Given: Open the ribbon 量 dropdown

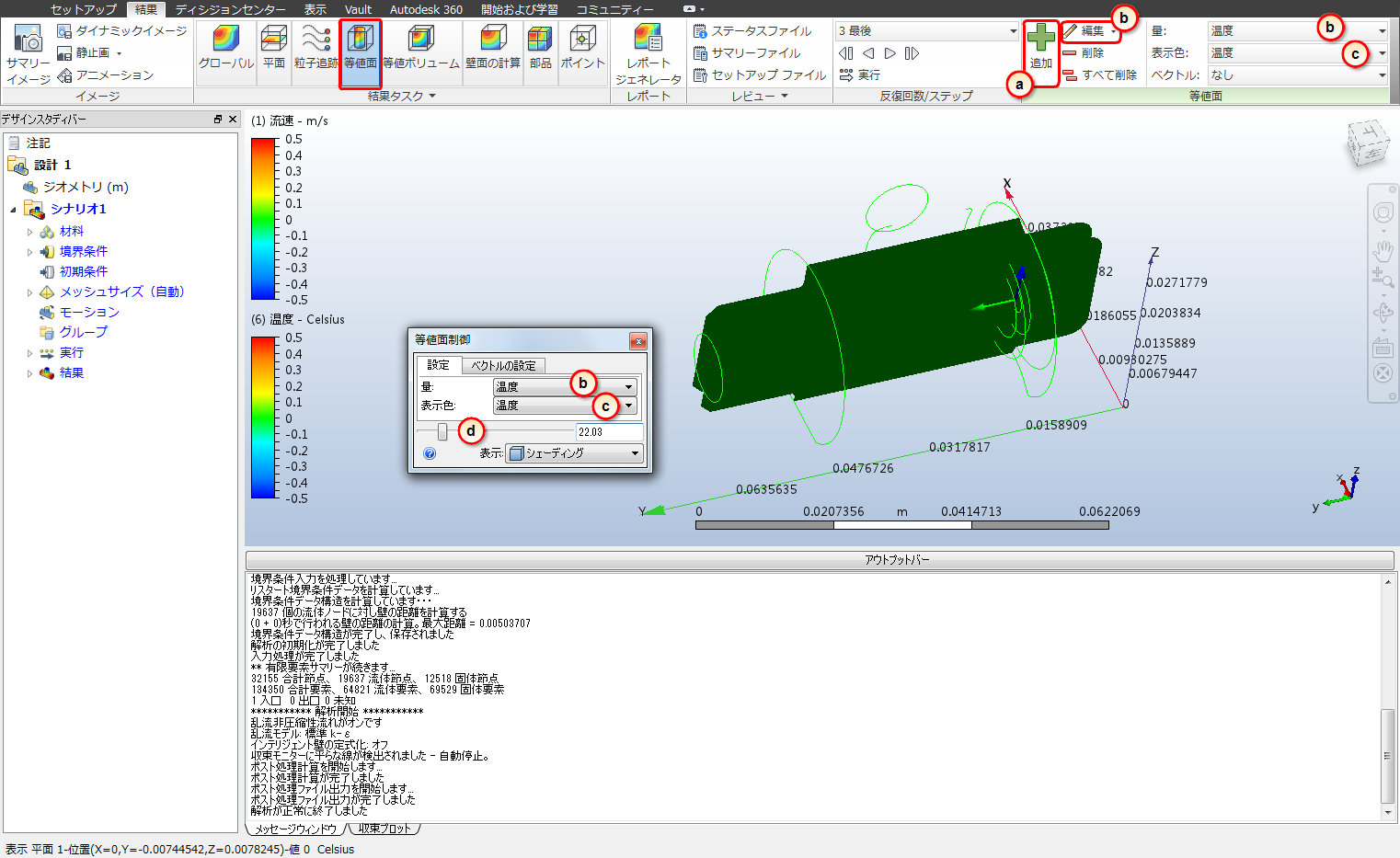Looking at the screenshot, I should [x=1297, y=31].
